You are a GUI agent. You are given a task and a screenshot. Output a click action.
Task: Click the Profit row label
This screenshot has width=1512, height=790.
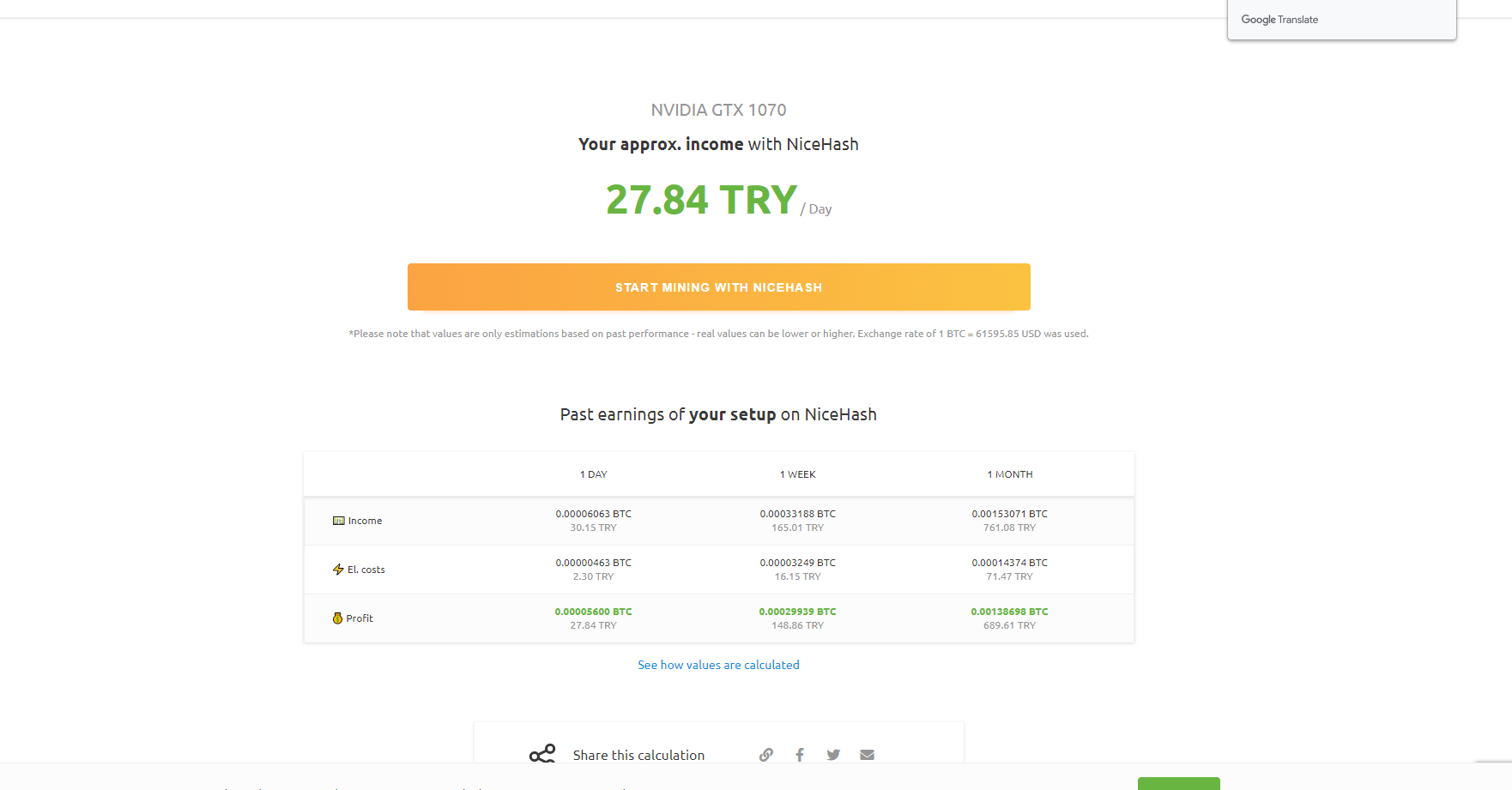[x=360, y=618]
